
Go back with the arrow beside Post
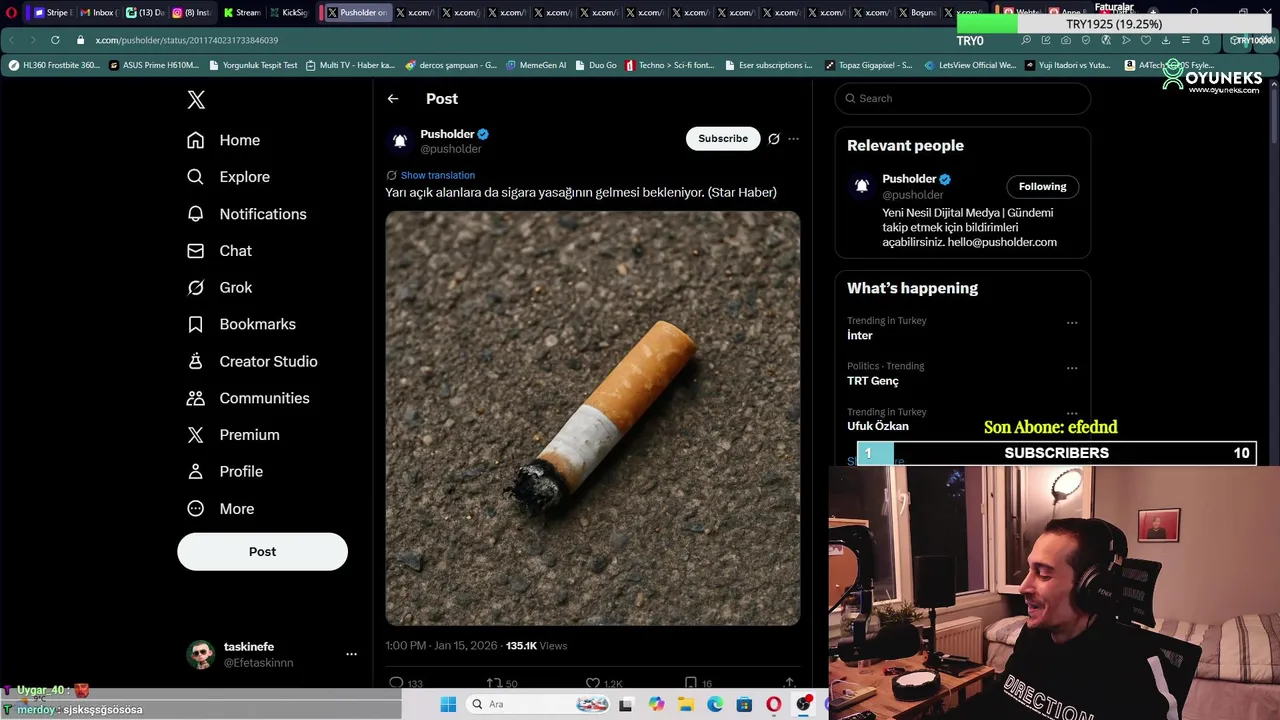pos(393,99)
